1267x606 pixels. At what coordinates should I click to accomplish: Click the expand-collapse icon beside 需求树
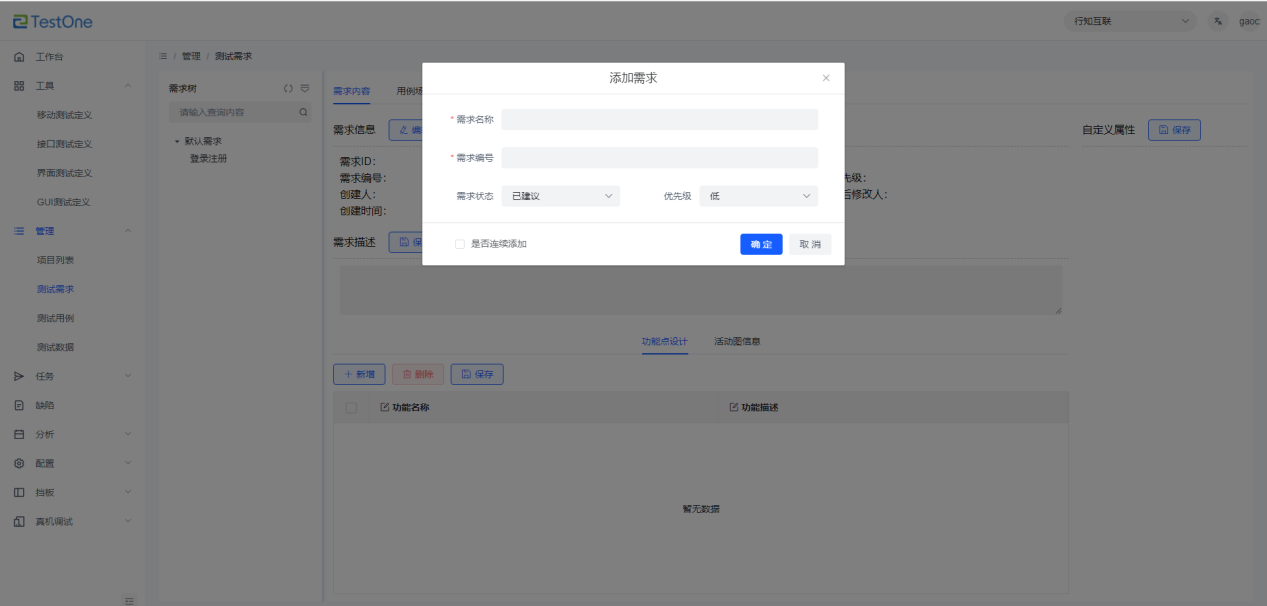click(288, 88)
